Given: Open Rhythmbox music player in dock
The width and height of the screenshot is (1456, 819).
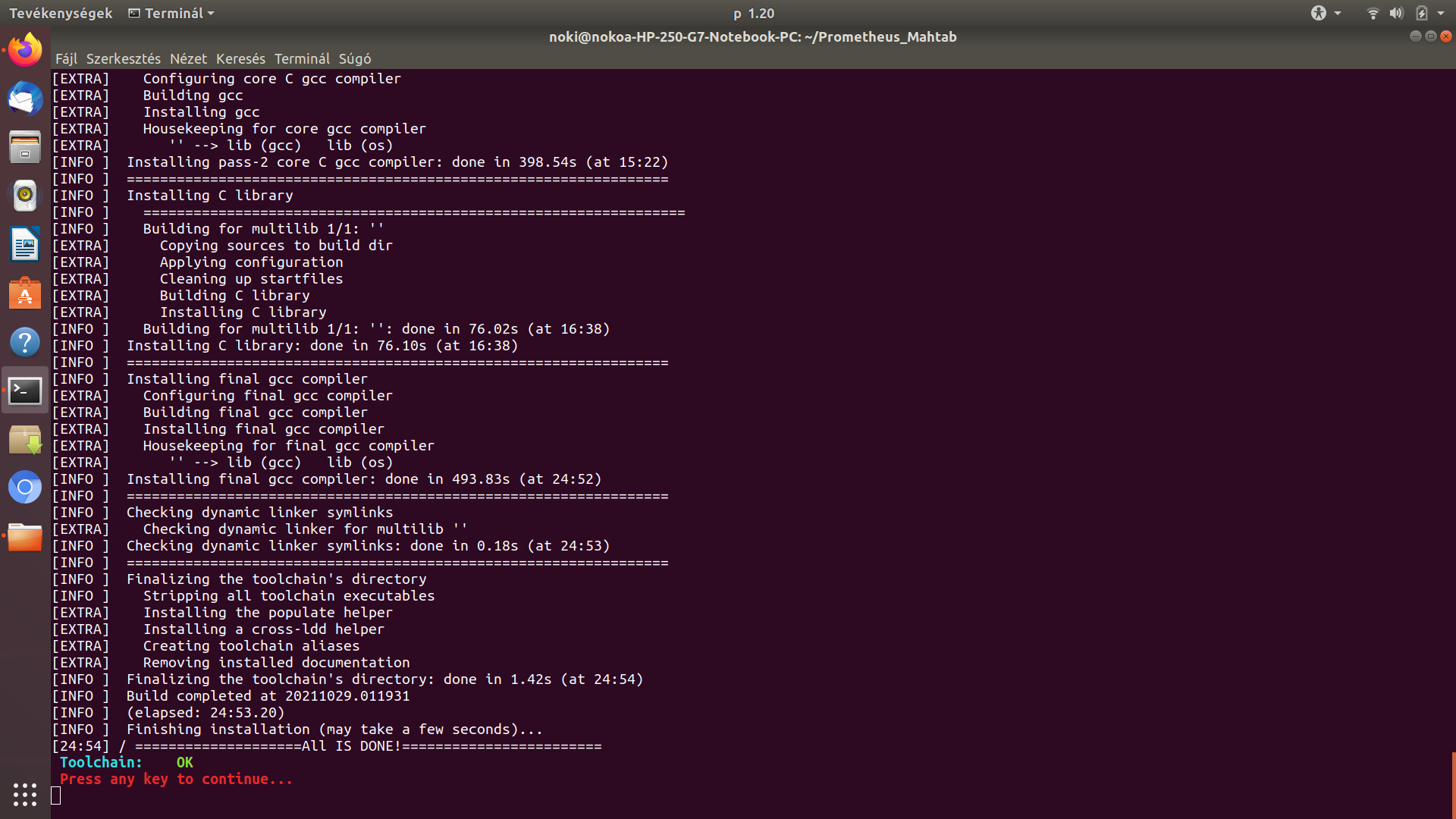Looking at the screenshot, I should (x=25, y=196).
